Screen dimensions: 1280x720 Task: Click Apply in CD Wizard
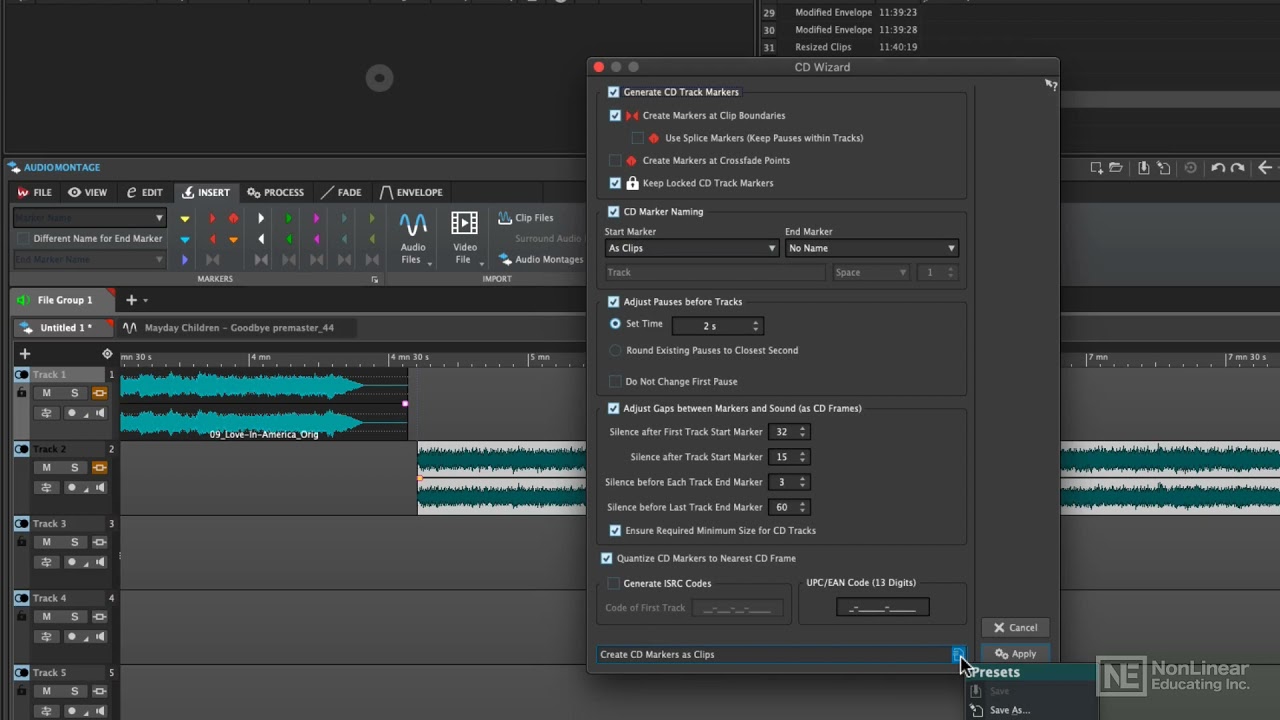click(1015, 654)
